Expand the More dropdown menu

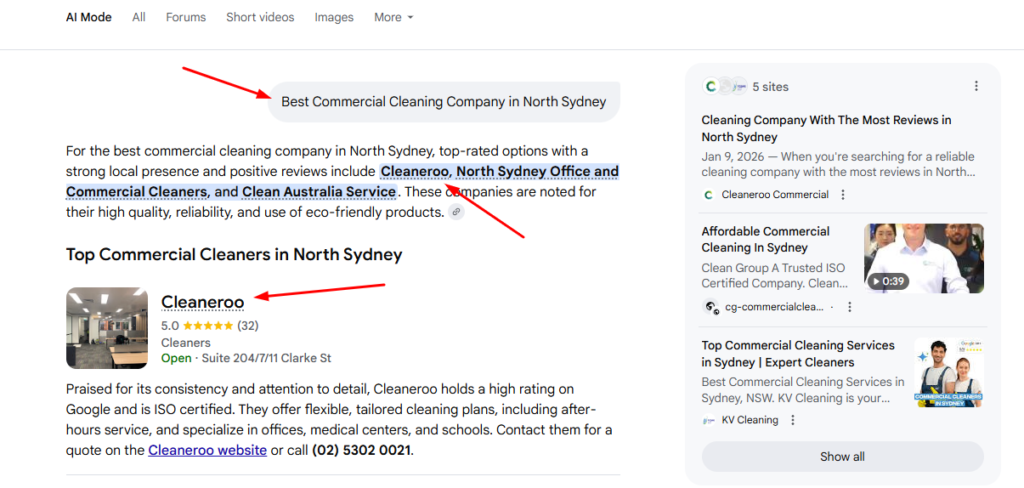pyautogui.click(x=393, y=17)
